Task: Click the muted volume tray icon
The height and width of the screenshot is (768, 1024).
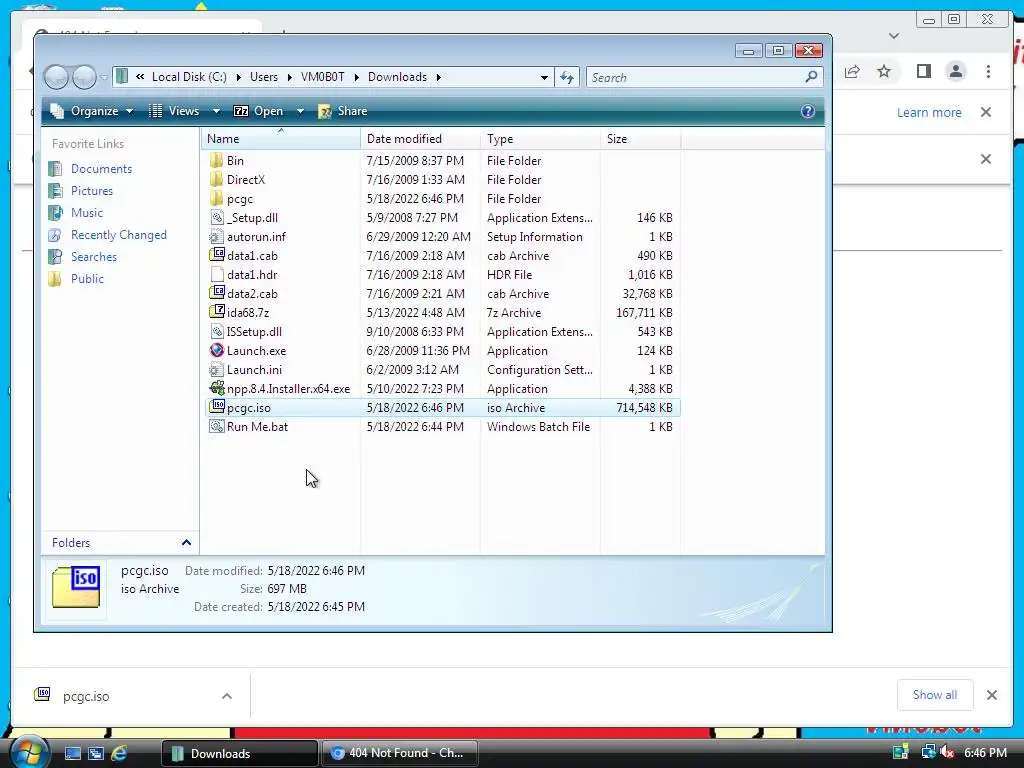Action: pyautogui.click(x=947, y=752)
